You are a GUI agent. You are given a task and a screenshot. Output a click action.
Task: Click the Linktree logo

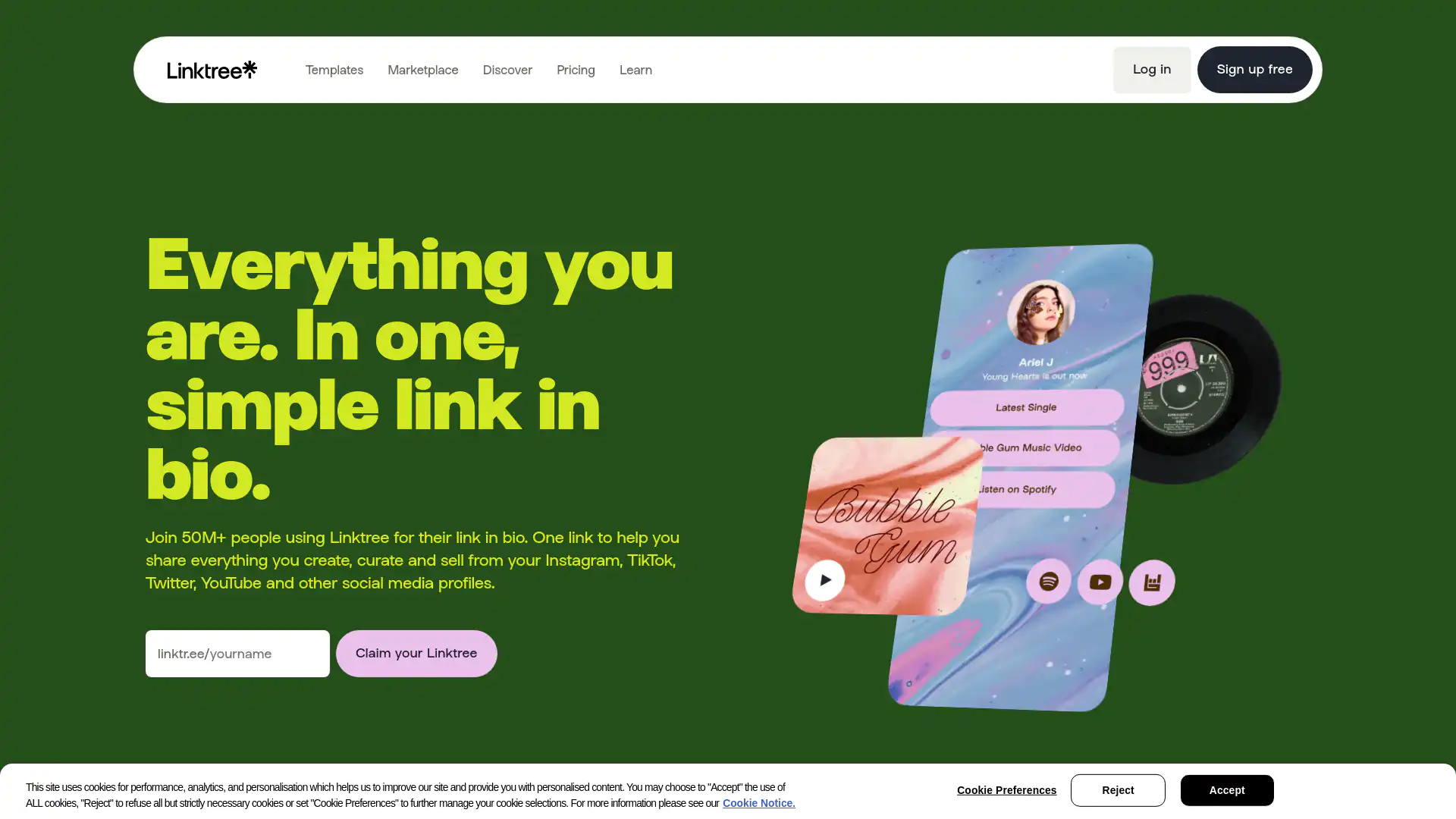pos(212,70)
